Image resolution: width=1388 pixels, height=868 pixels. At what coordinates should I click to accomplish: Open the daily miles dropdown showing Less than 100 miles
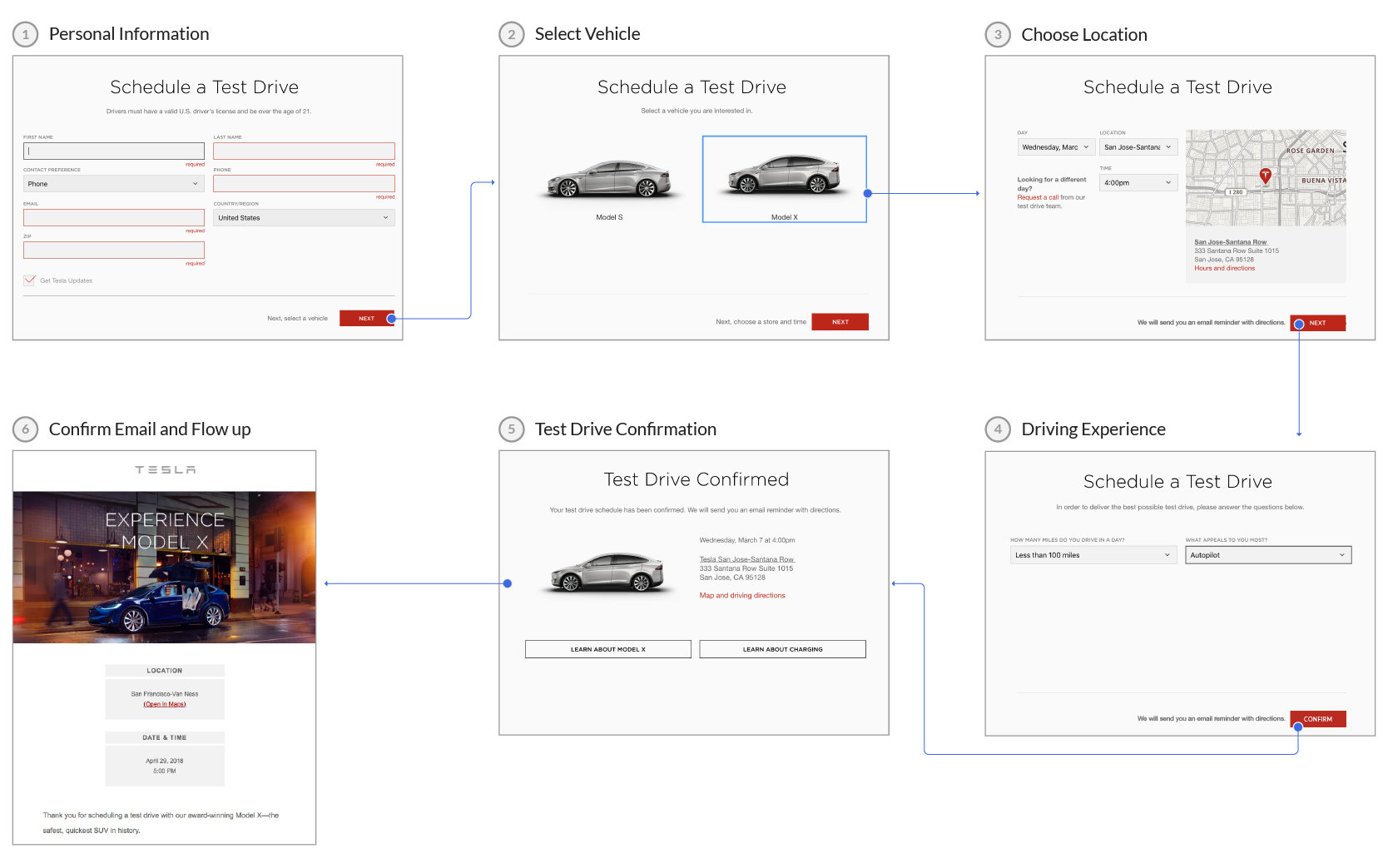pos(1093,555)
